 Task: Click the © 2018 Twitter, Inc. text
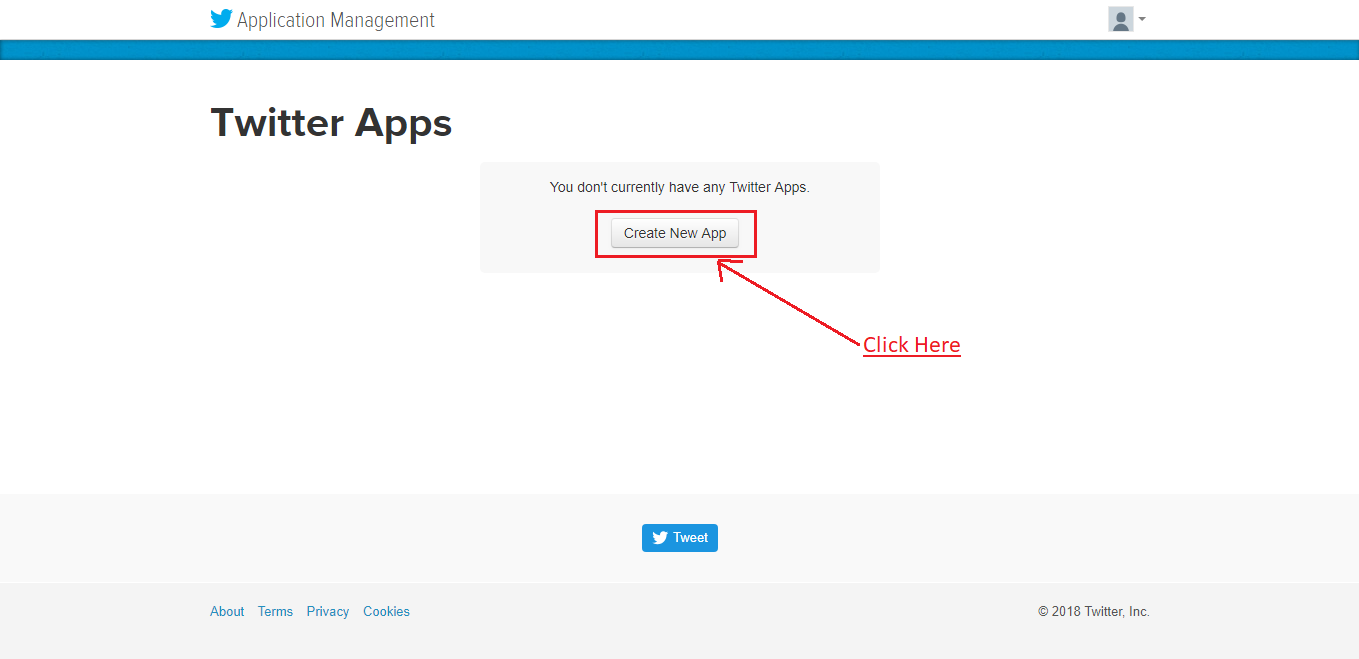point(1094,612)
